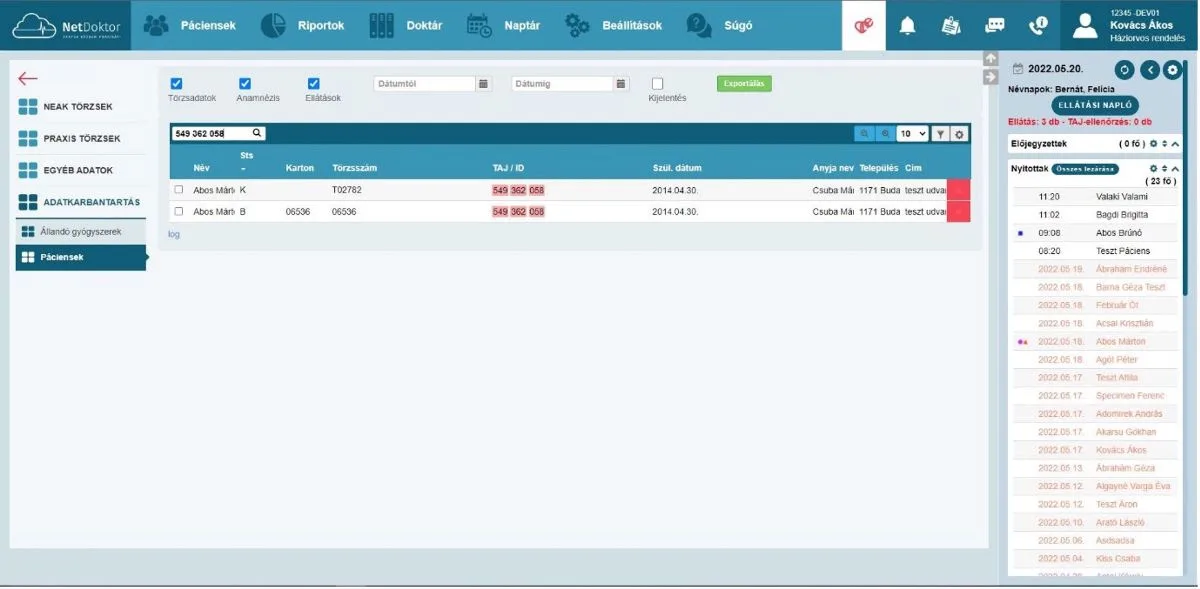The image size is (1200, 589).
Task: Click the phone info support icon
Action: (1038, 26)
